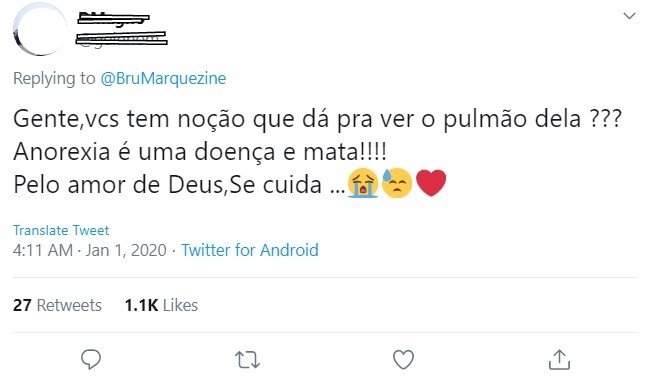Viewport: 645px width, 384px height.
Task: Open the author's profile avatar
Action: point(39,29)
